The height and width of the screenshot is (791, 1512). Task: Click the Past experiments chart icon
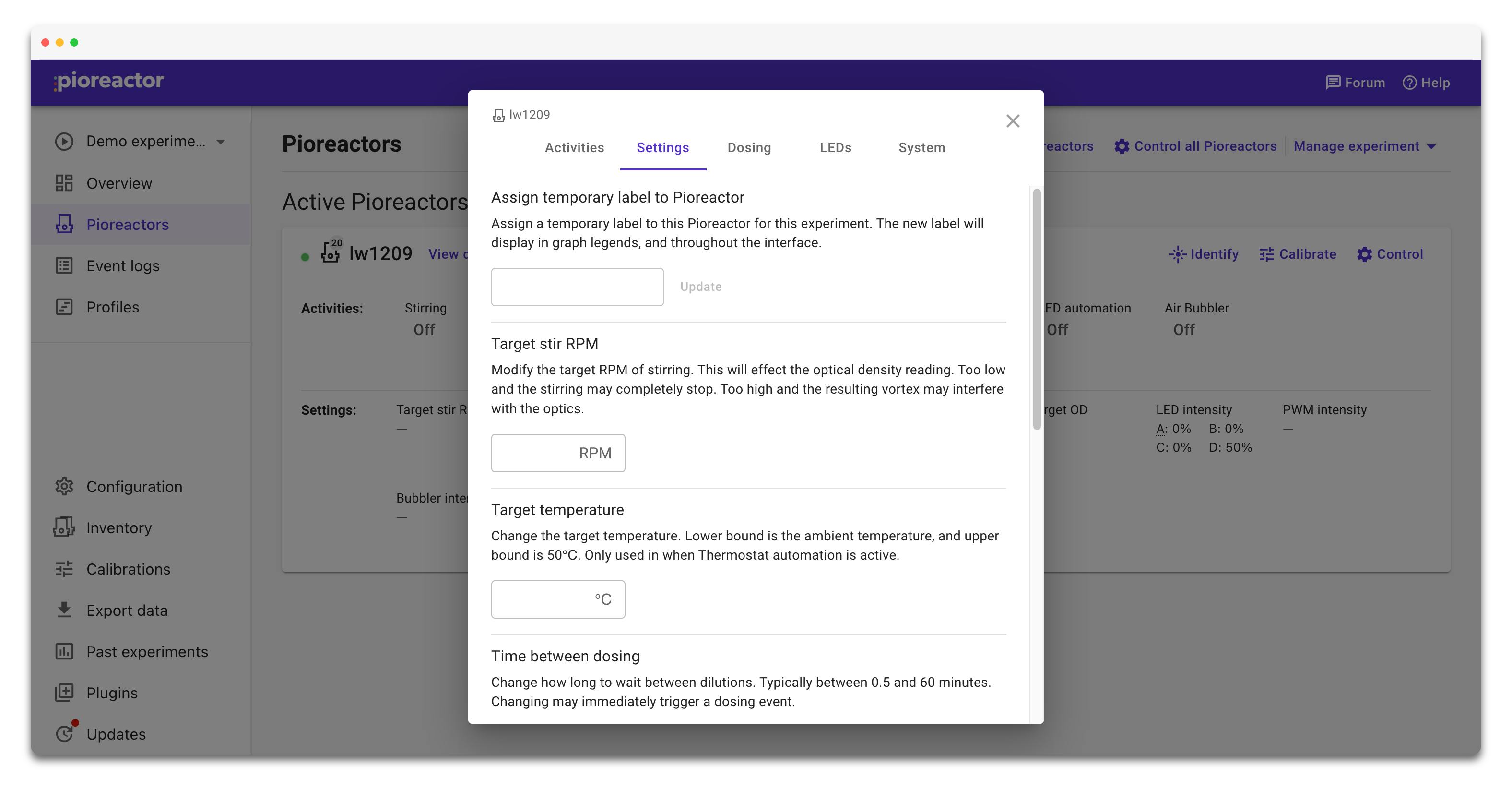64,652
